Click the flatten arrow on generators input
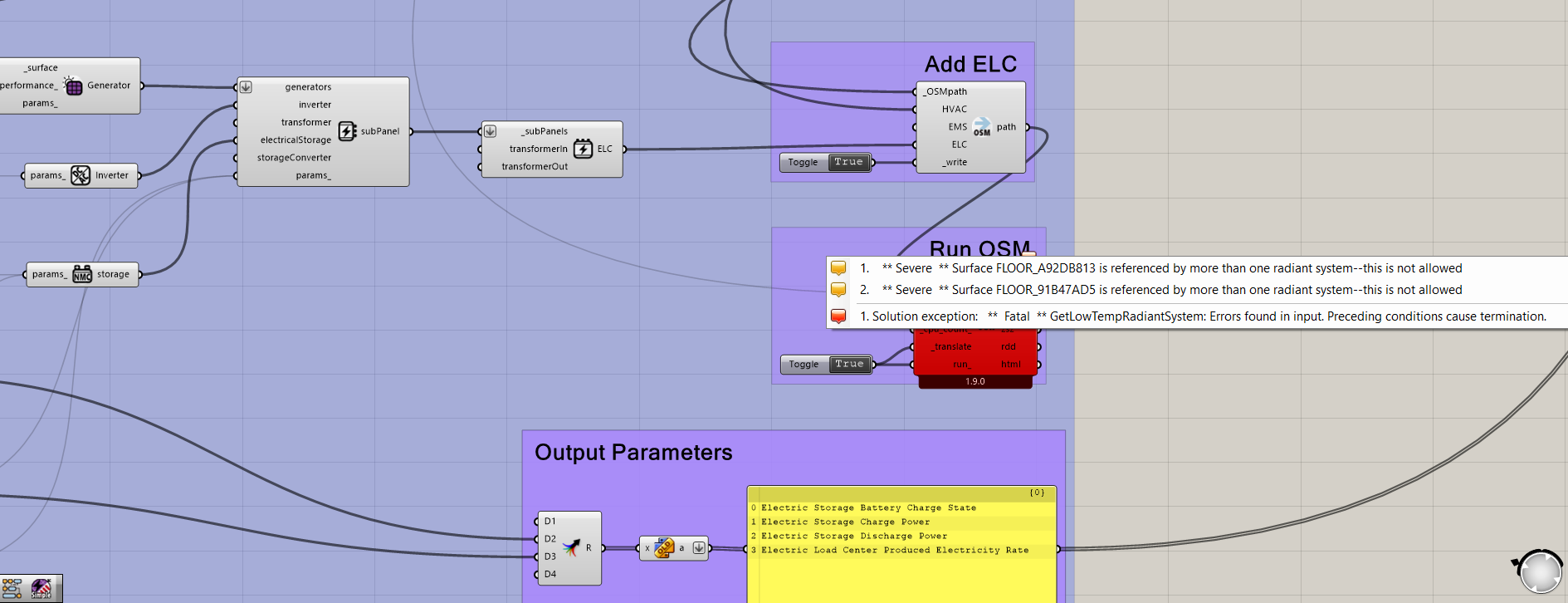Image resolution: width=1568 pixels, height=603 pixels. click(x=246, y=87)
